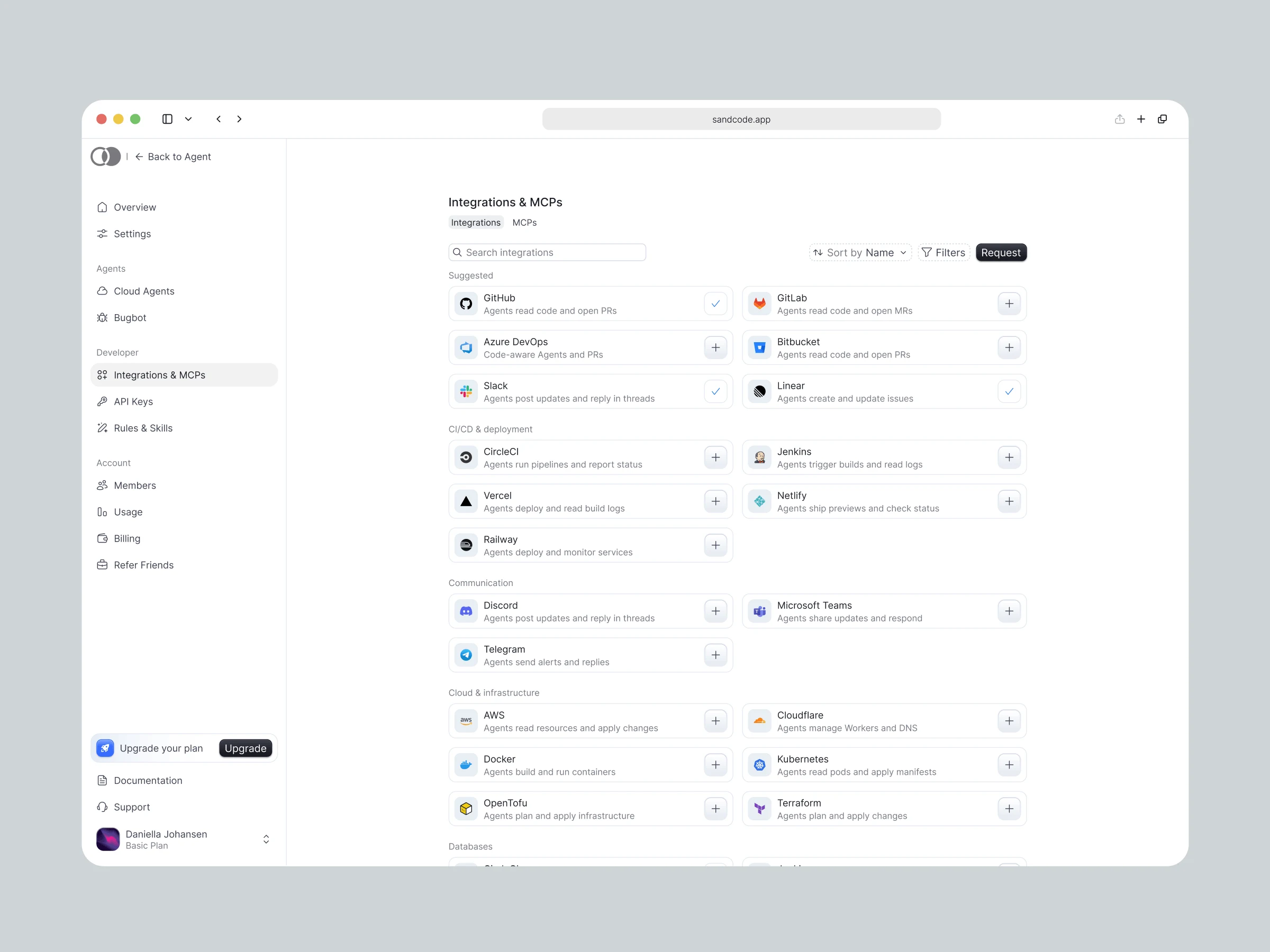Expand the Daniella Johansen account switcher

266,839
